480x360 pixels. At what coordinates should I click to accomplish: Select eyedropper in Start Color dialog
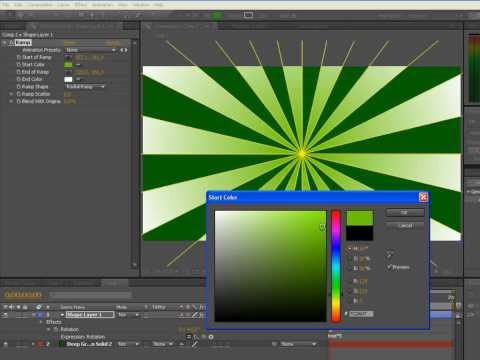390,255
